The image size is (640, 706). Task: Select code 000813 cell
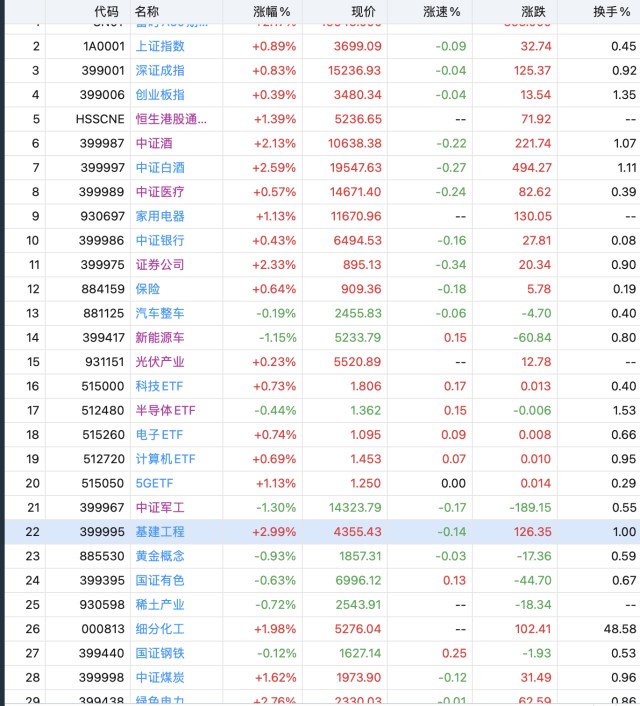(x=103, y=629)
